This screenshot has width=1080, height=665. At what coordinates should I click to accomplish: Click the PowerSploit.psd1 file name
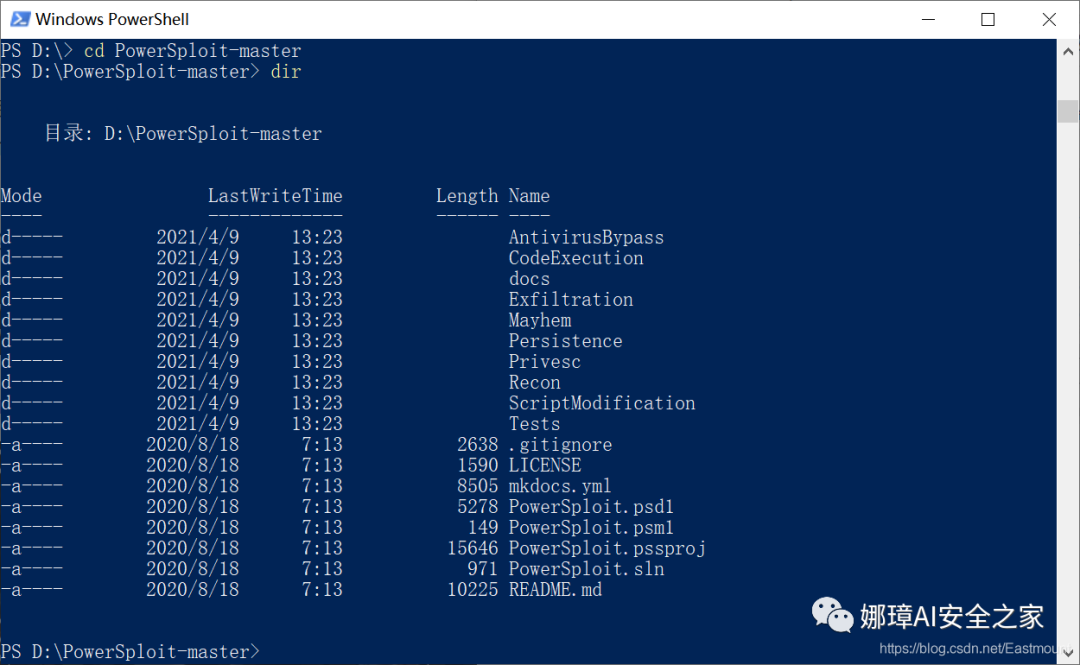pos(591,507)
